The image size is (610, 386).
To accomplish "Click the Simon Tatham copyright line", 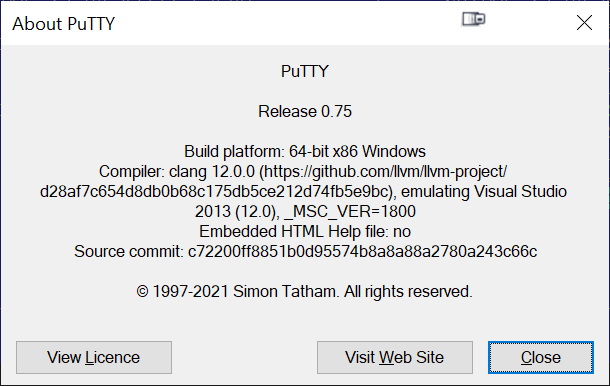I will (x=305, y=291).
